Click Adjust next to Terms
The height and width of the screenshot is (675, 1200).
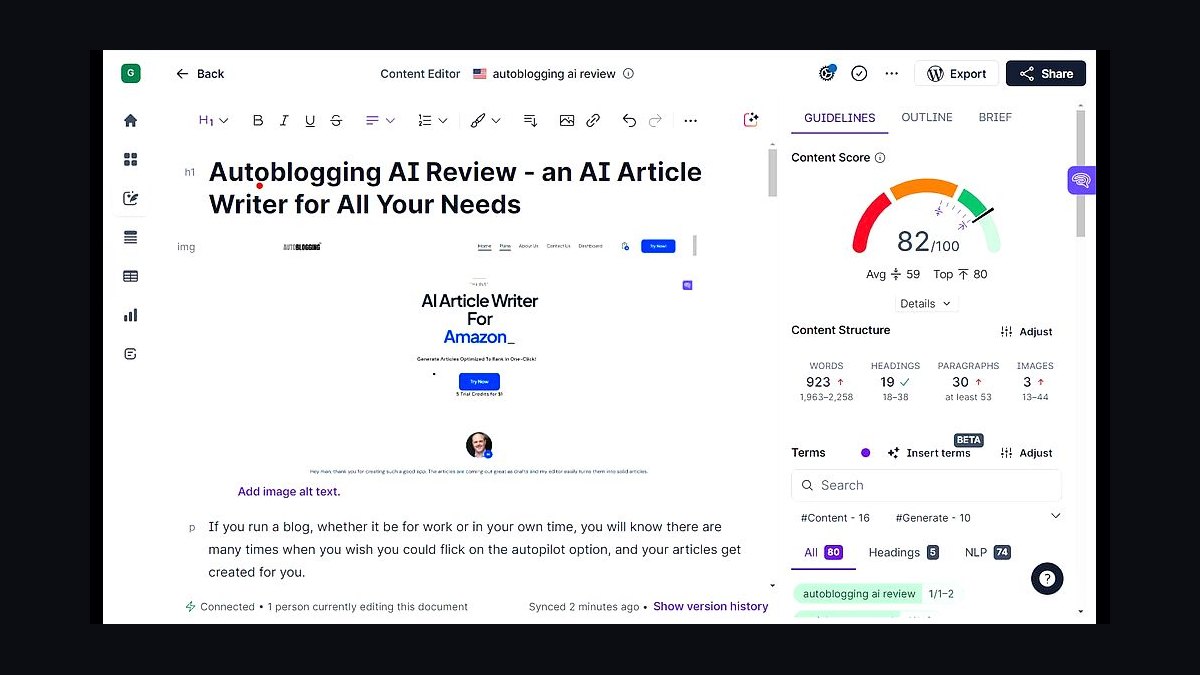pyautogui.click(x=1026, y=453)
